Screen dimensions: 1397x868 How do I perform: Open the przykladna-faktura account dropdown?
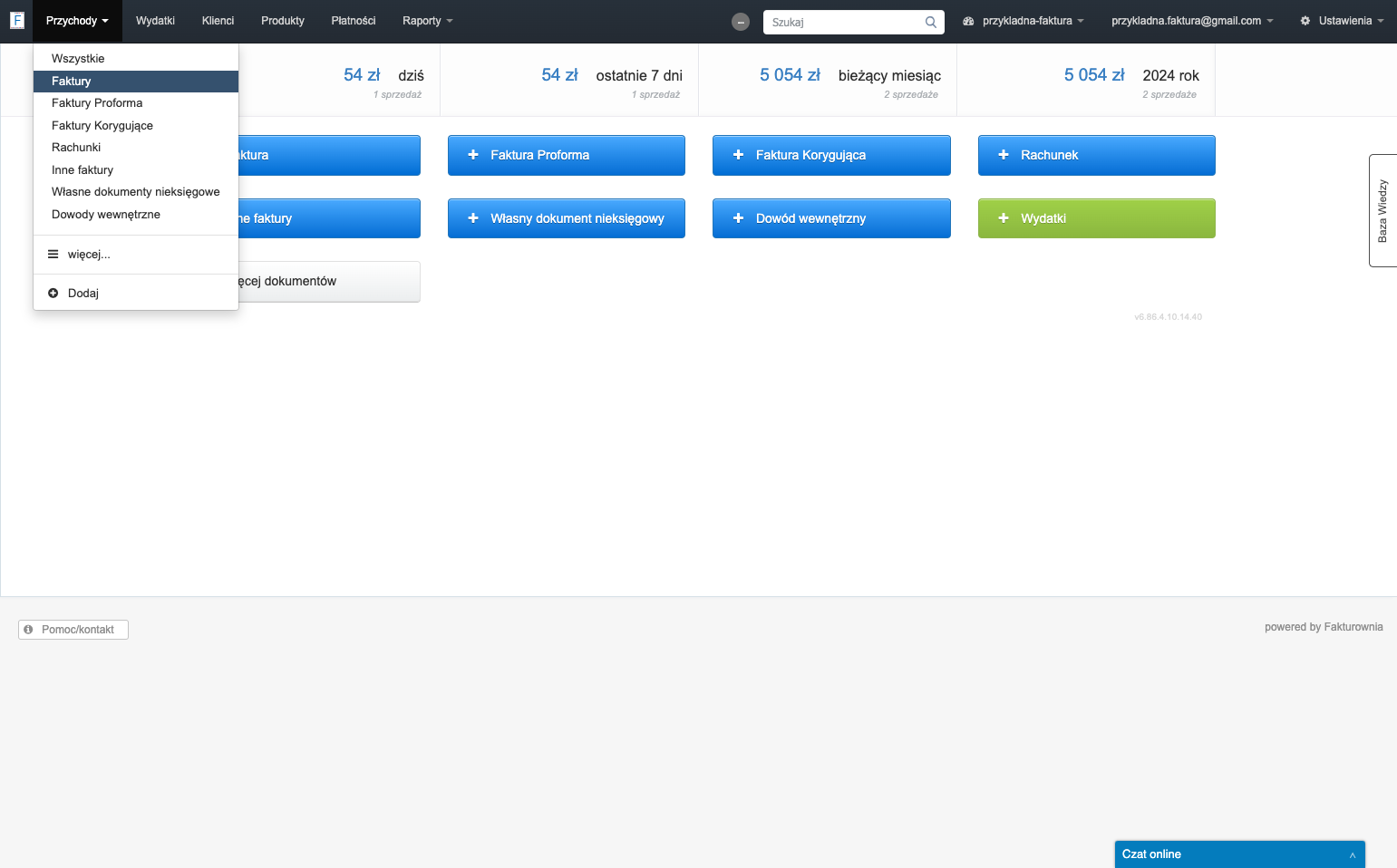[1023, 21]
